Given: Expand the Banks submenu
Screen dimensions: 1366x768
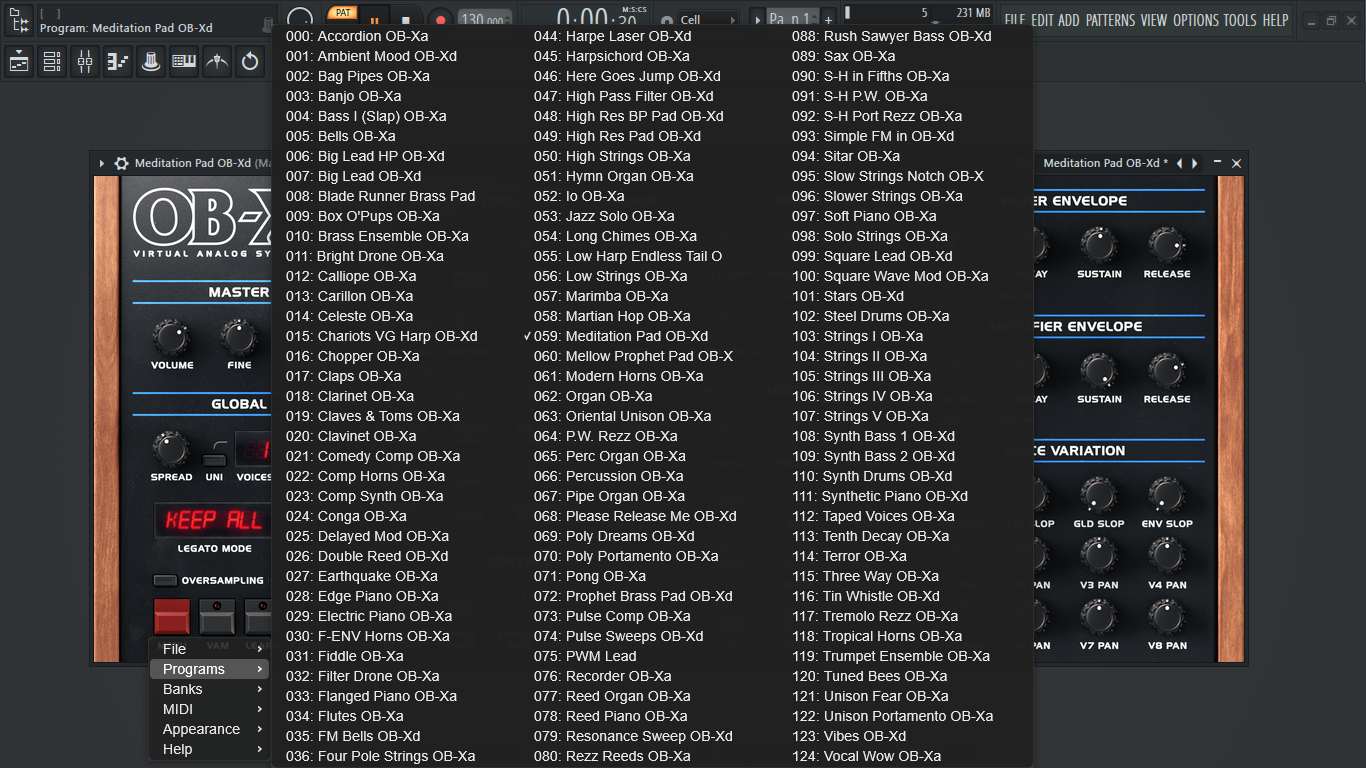Looking at the screenshot, I should pos(209,689).
